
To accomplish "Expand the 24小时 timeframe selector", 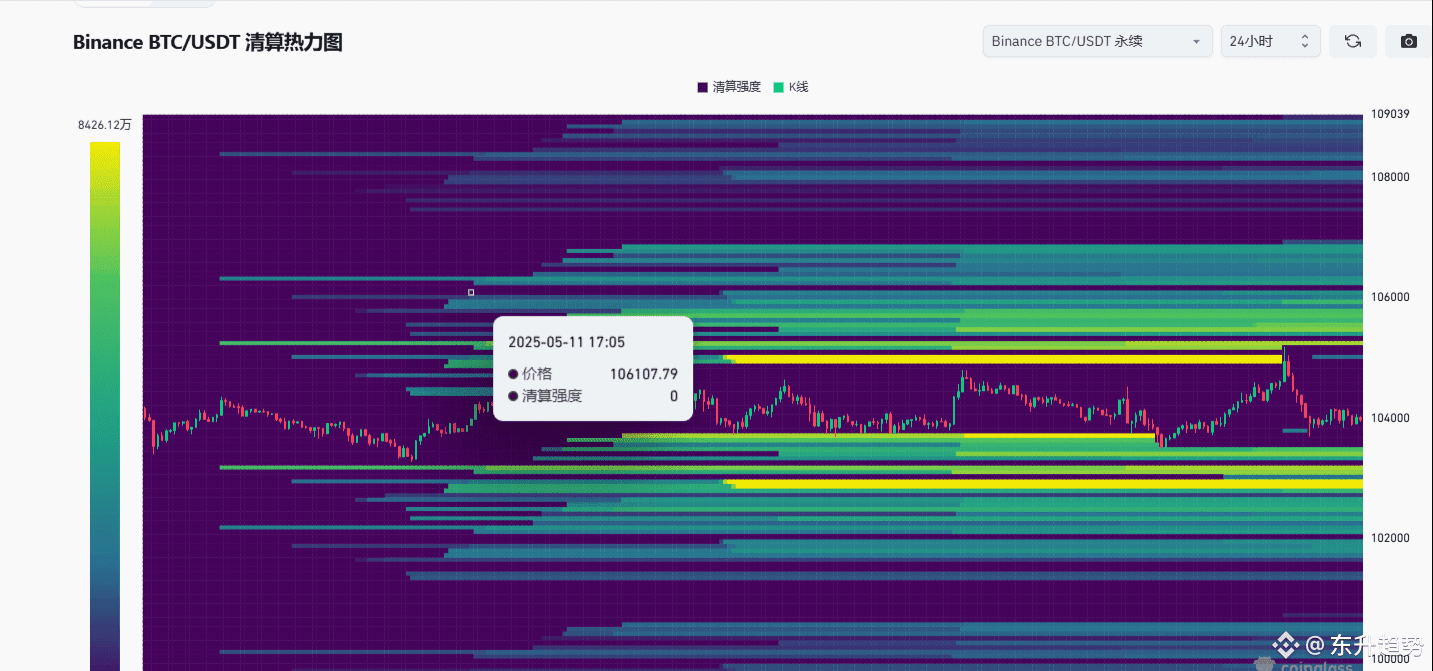I will [1260, 41].
